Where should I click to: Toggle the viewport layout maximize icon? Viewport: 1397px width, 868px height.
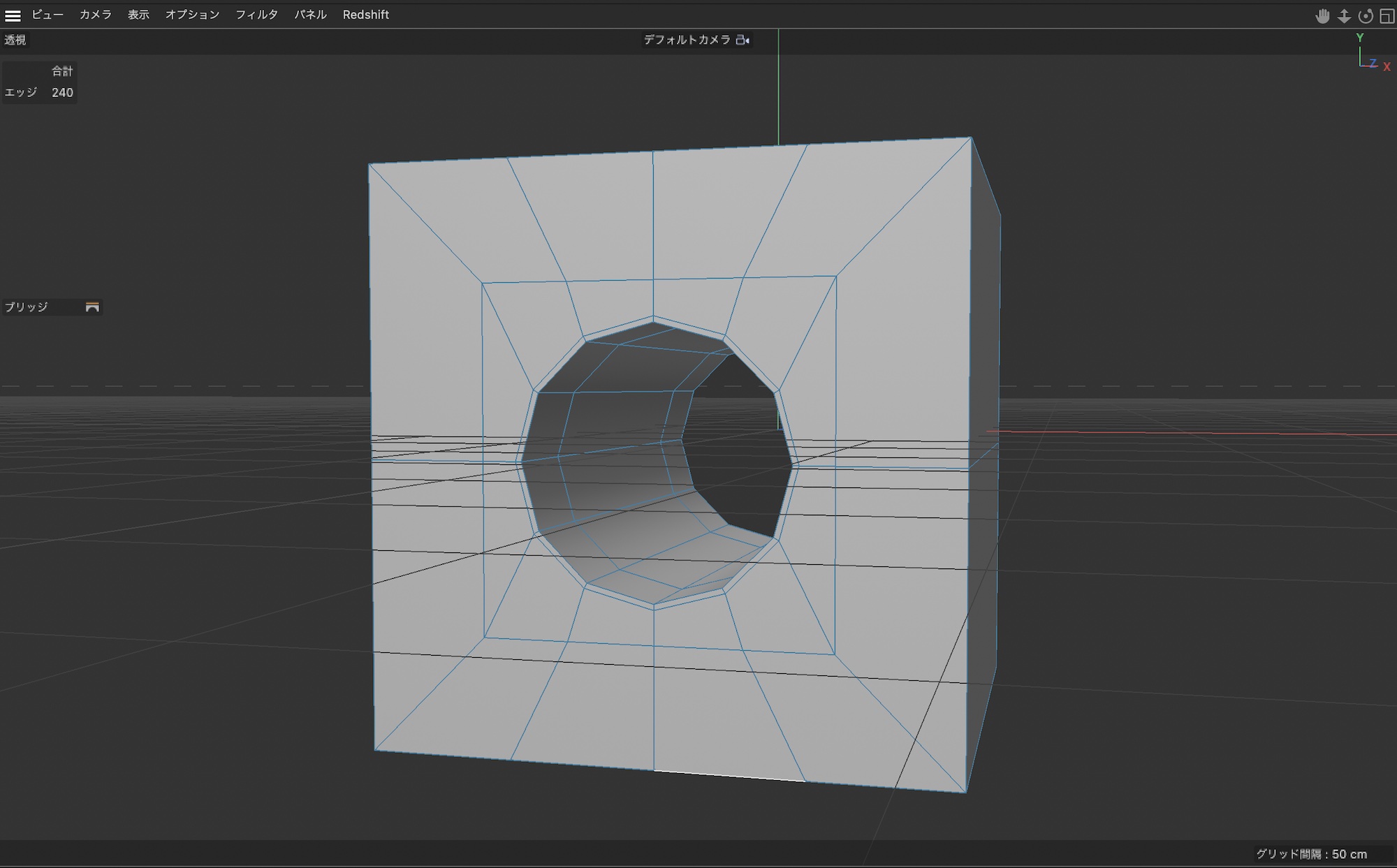[x=1387, y=16]
